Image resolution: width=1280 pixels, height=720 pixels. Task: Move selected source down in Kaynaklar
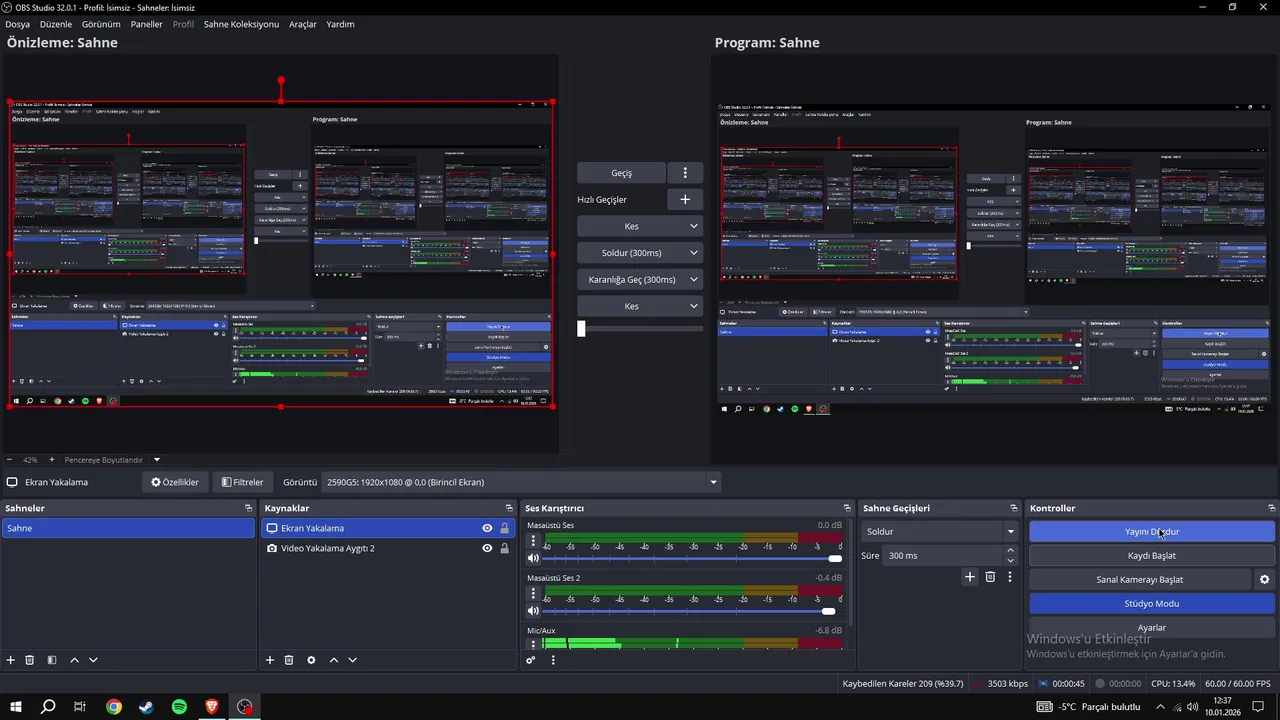(352, 660)
